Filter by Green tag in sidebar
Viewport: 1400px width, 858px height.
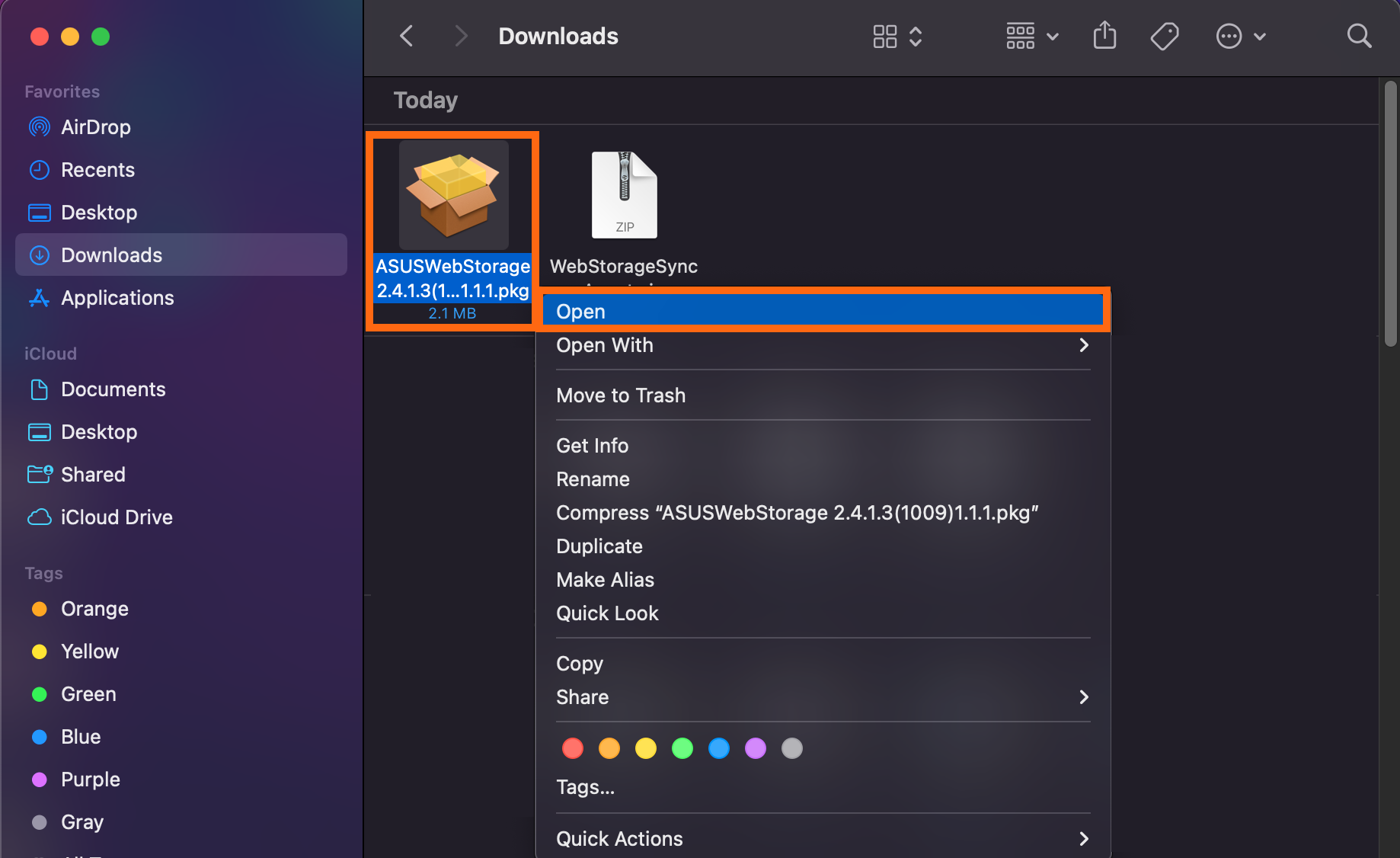[x=181, y=694]
